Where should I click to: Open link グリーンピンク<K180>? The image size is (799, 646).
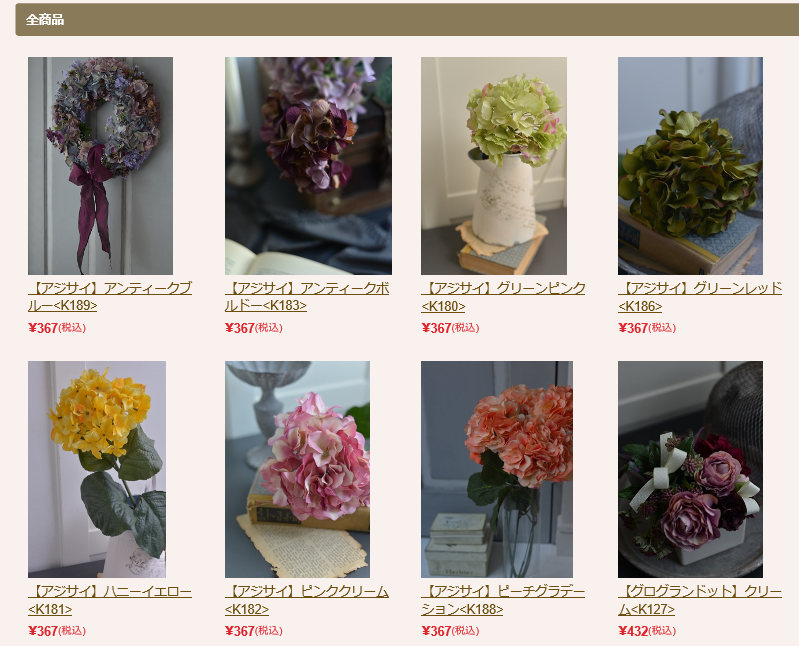(503, 297)
